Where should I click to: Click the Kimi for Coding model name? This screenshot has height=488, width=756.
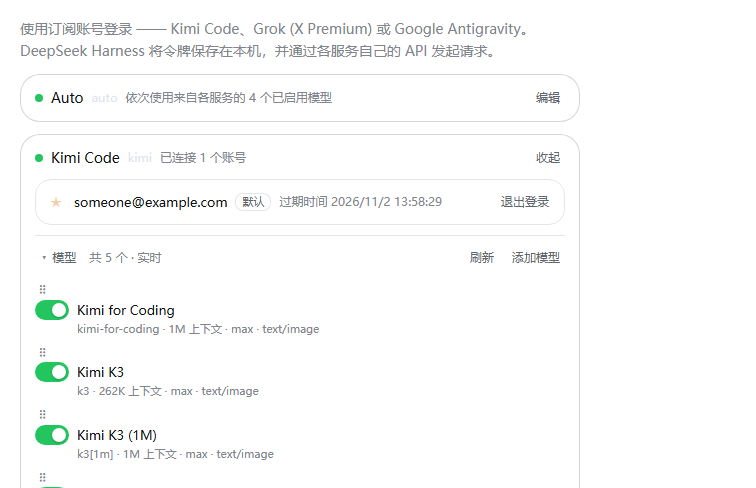click(x=126, y=310)
